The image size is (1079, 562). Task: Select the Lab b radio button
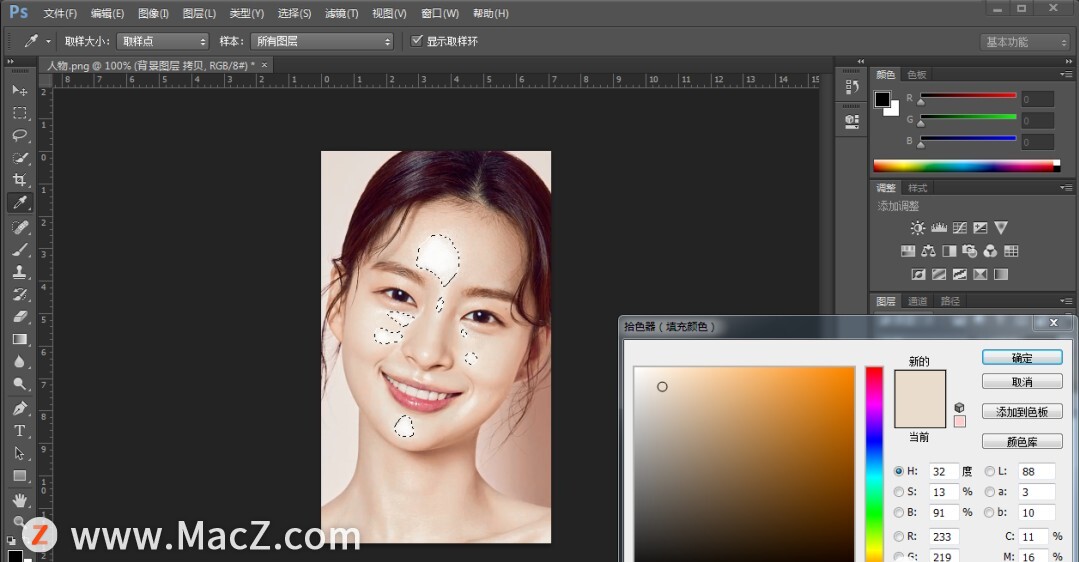coord(990,512)
